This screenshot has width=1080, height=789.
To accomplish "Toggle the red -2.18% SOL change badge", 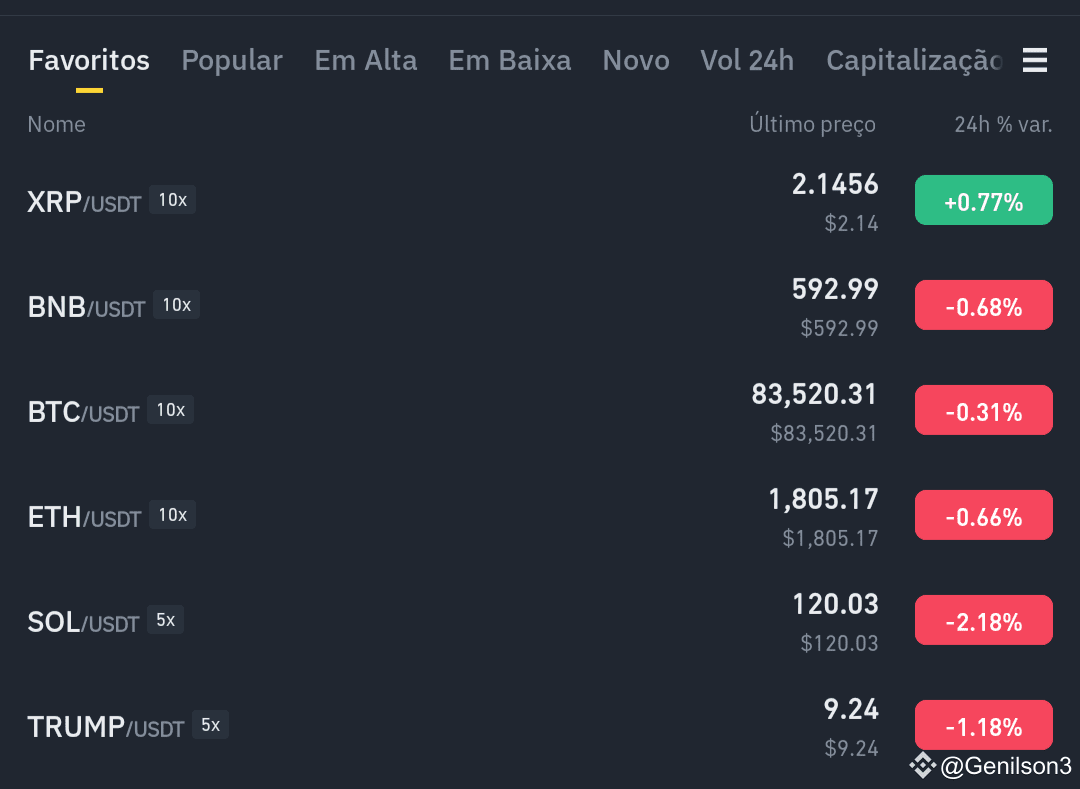I will click(984, 620).
